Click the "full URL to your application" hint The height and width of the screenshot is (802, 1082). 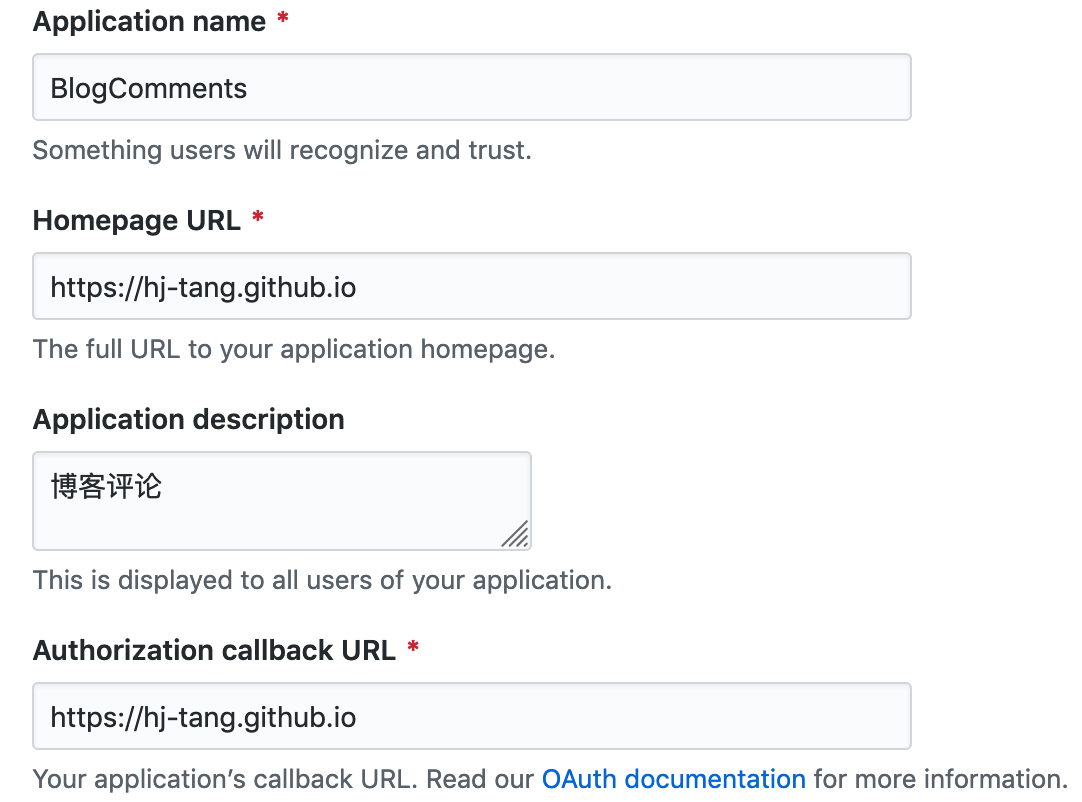coord(293,349)
